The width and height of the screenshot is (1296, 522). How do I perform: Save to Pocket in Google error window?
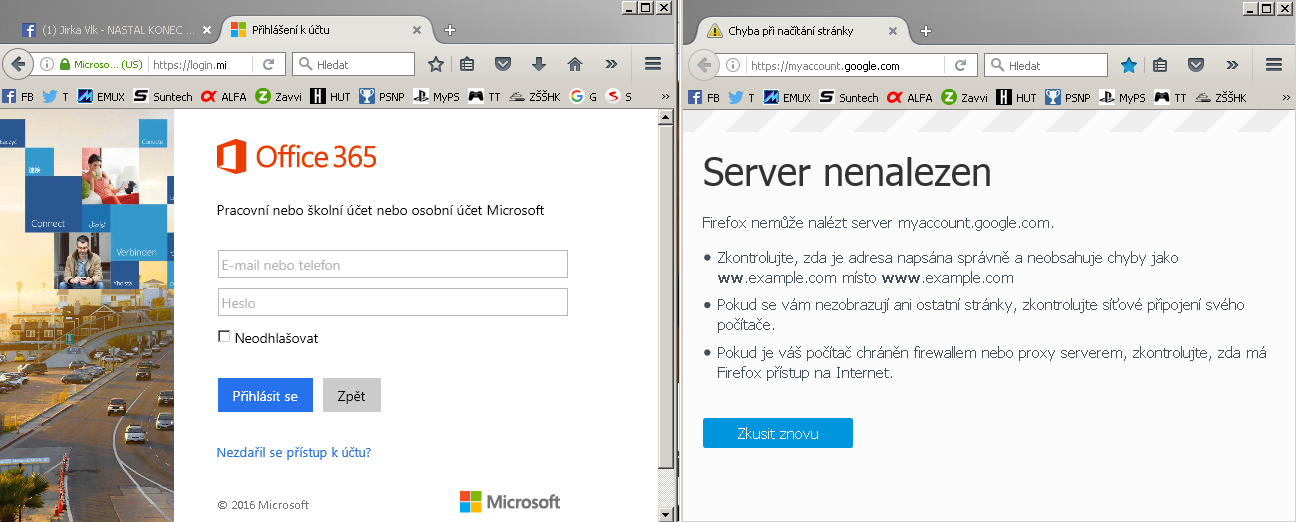pos(1196,64)
